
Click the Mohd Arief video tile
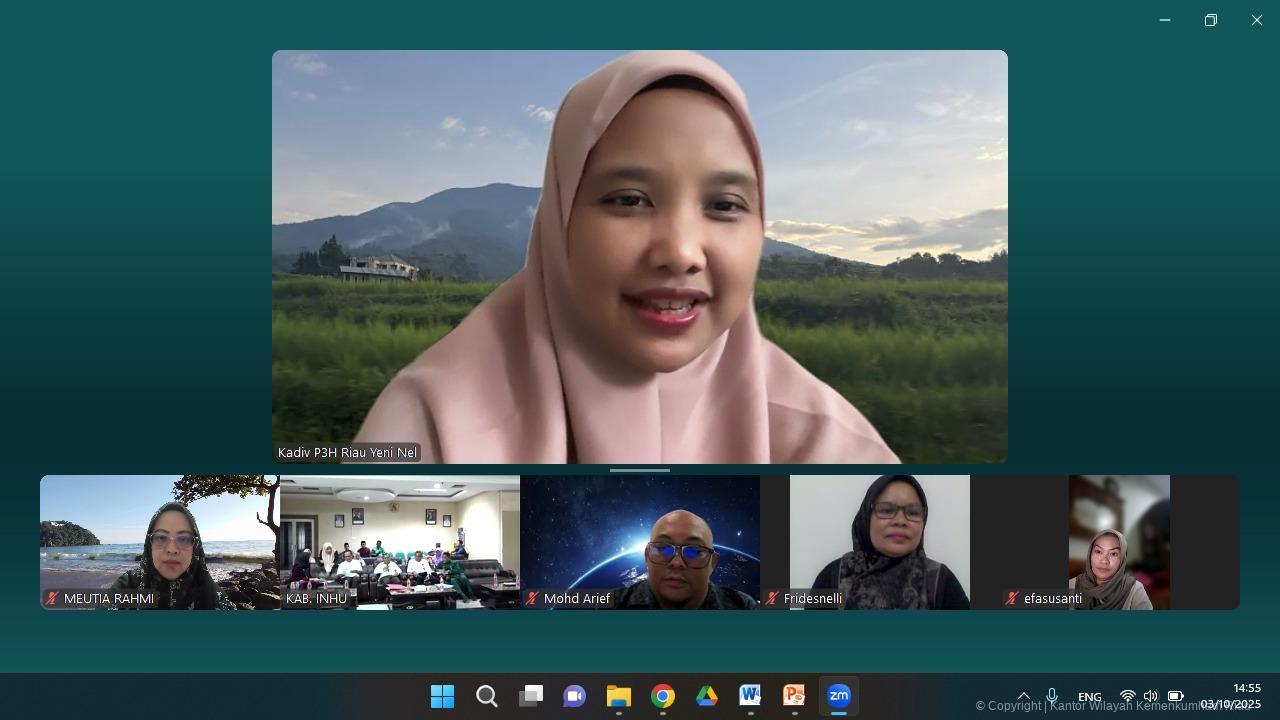pos(640,542)
